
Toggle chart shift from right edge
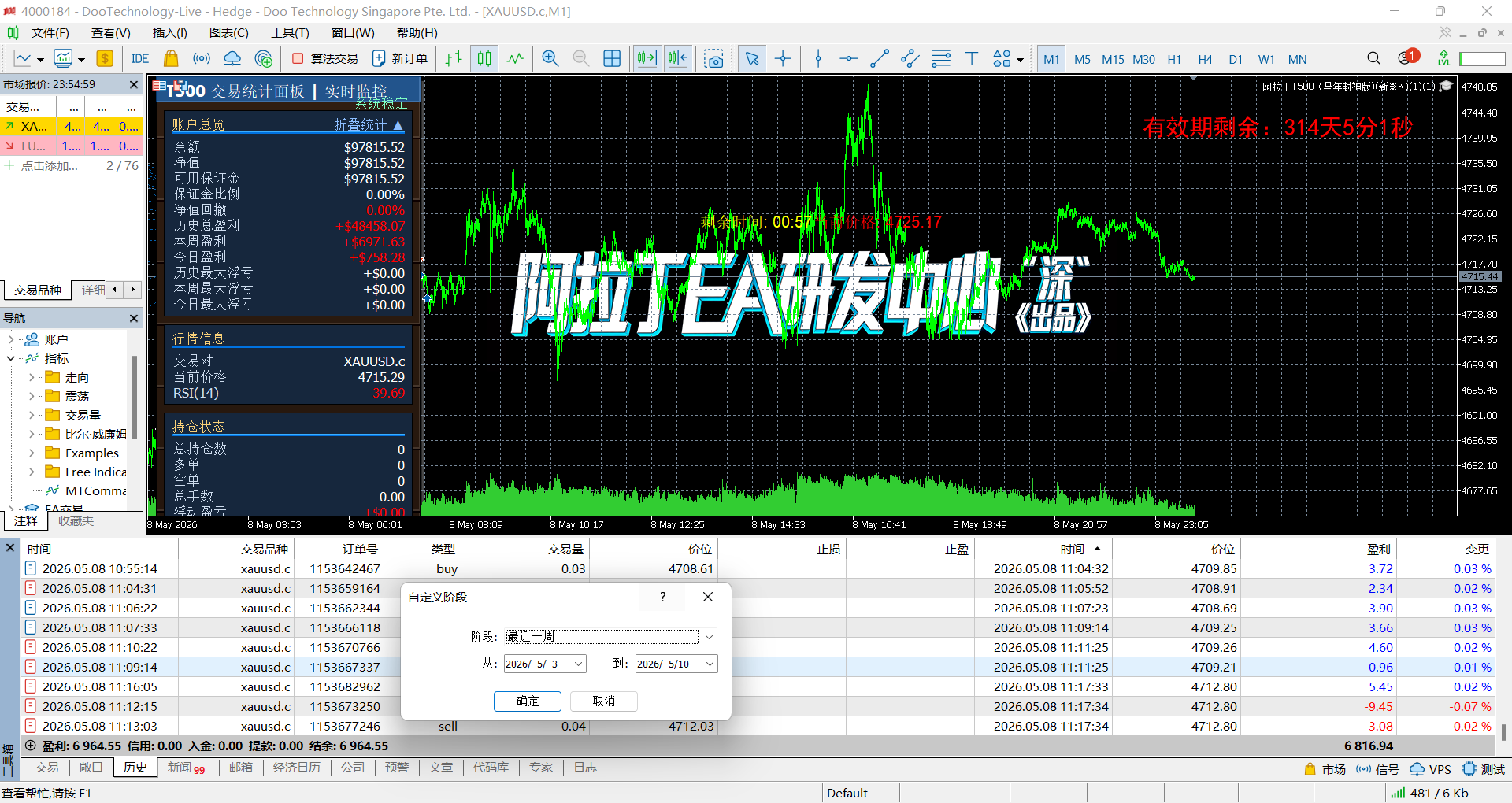pyautogui.click(x=678, y=59)
